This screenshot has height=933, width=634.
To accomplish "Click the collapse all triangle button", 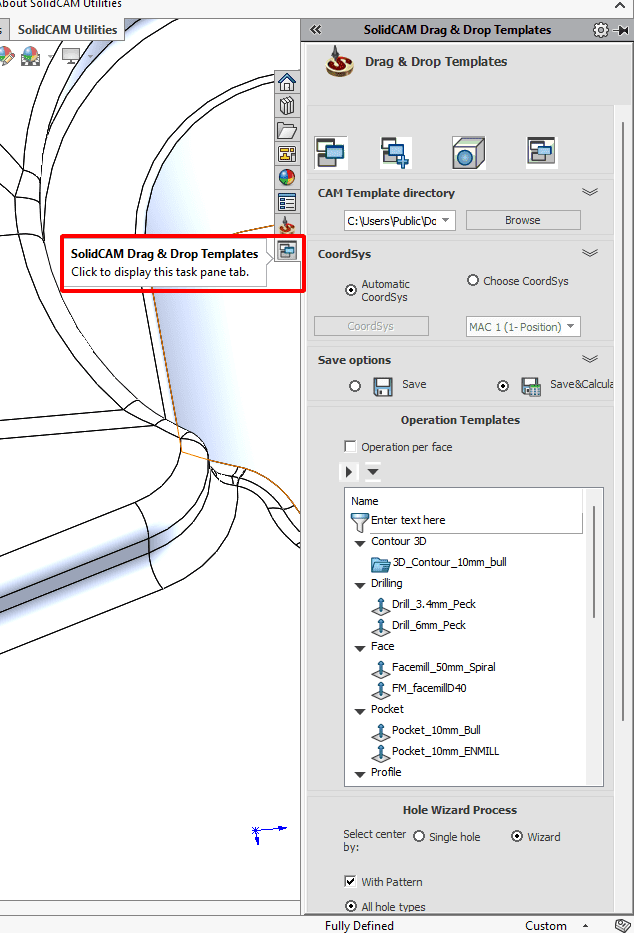I will [x=373, y=472].
